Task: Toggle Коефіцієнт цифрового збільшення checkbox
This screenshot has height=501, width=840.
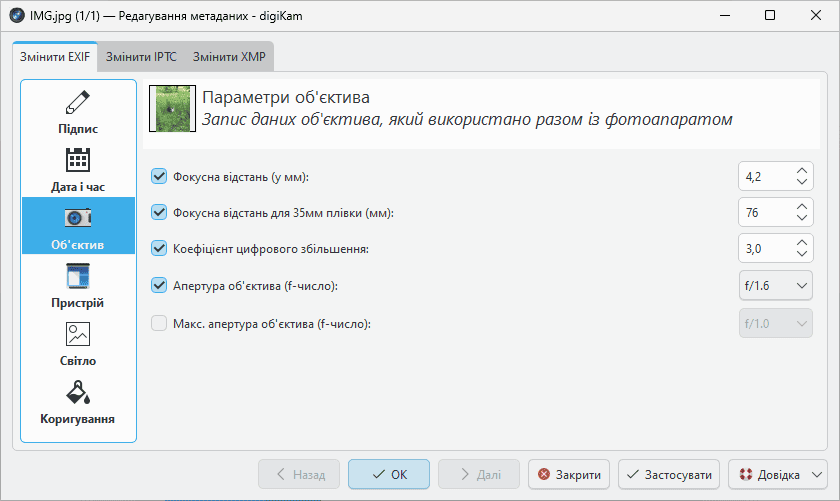Action: 159,249
